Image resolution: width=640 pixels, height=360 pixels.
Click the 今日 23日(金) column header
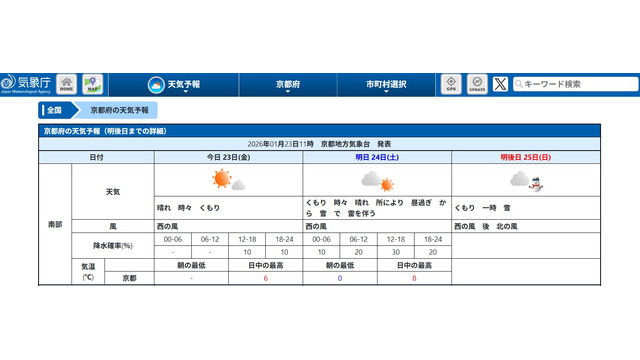click(229, 157)
